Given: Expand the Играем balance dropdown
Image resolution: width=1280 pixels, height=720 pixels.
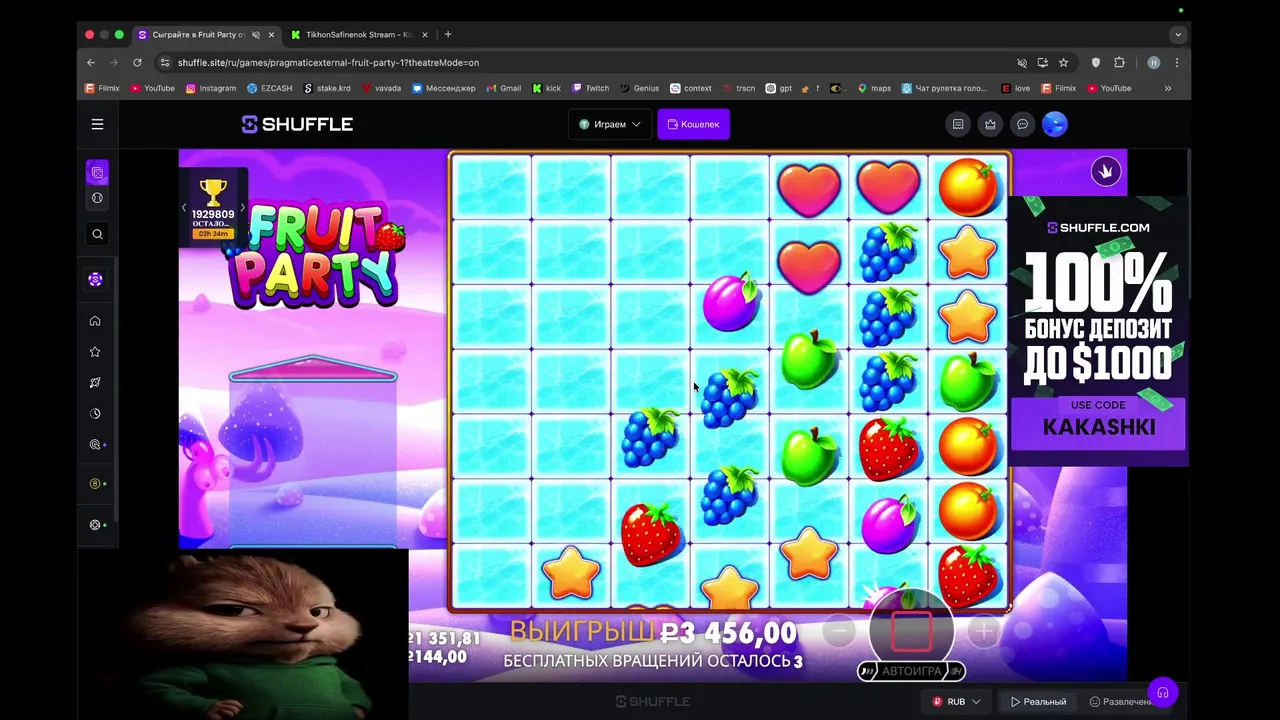Looking at the screenshot, I should (610, 124).
